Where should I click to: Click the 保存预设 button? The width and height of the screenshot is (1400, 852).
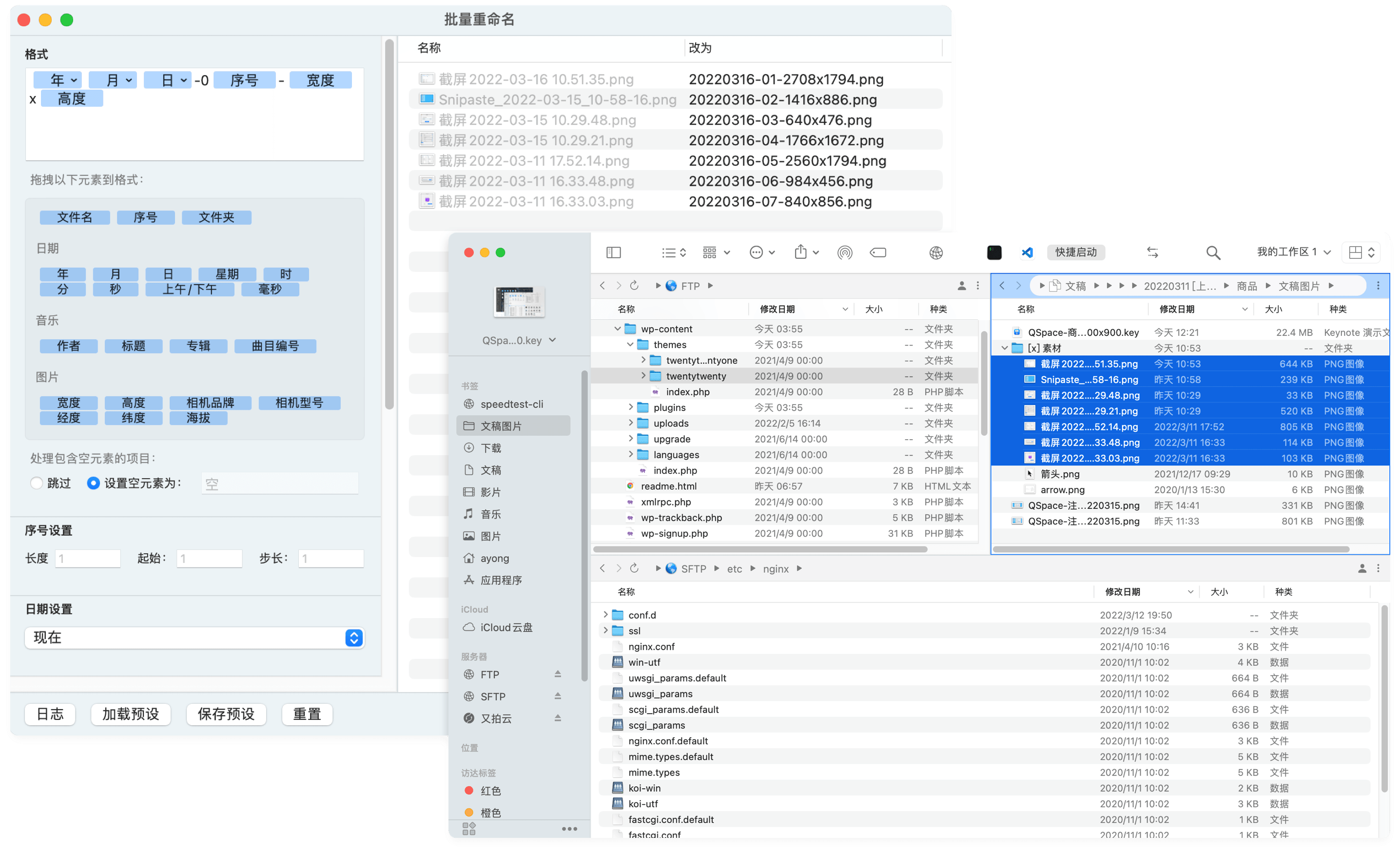click(226, 714)
